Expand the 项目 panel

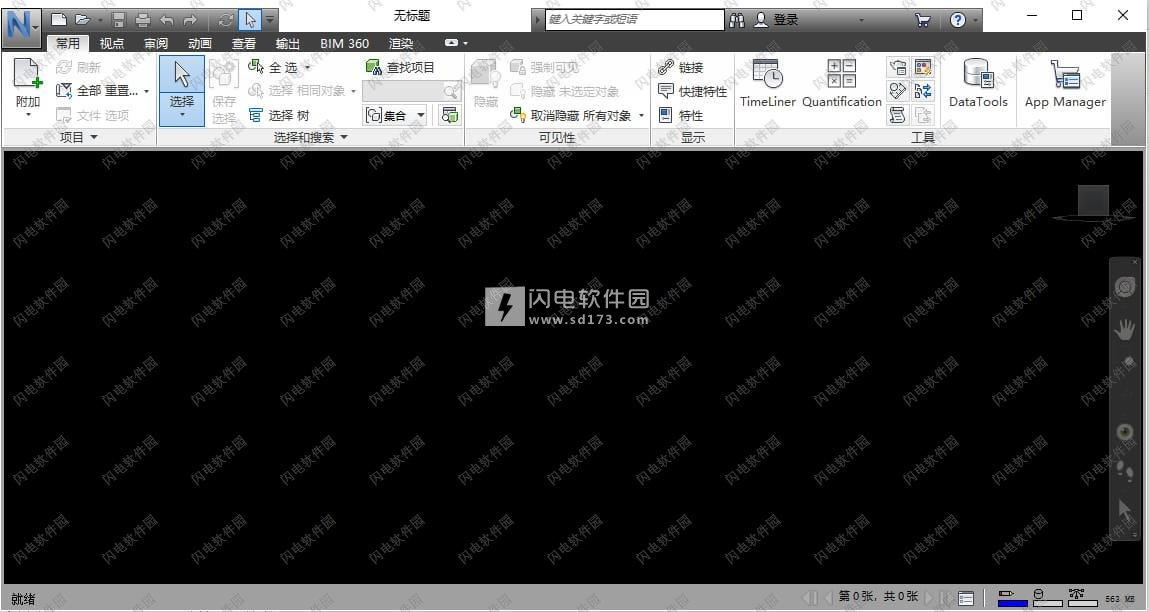pos(78,137)
